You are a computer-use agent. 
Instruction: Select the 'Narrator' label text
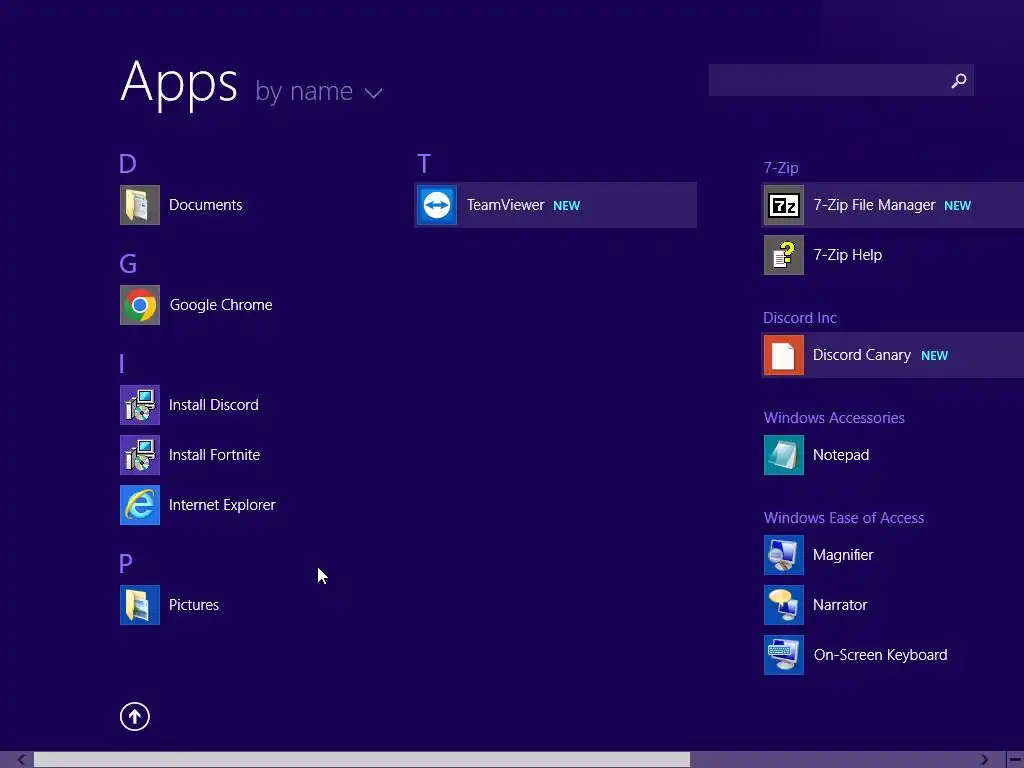(x=840, y=605)
